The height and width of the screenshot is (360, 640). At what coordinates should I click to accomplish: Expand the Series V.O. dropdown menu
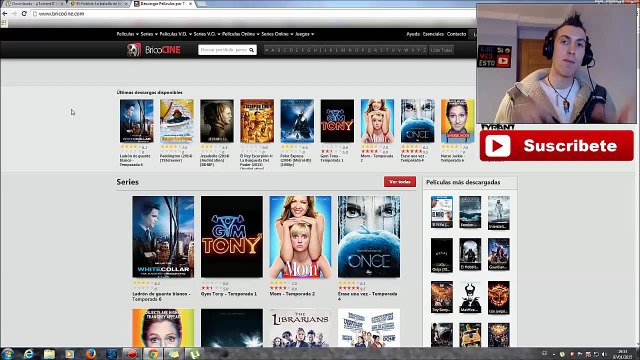tap(207, 34)
